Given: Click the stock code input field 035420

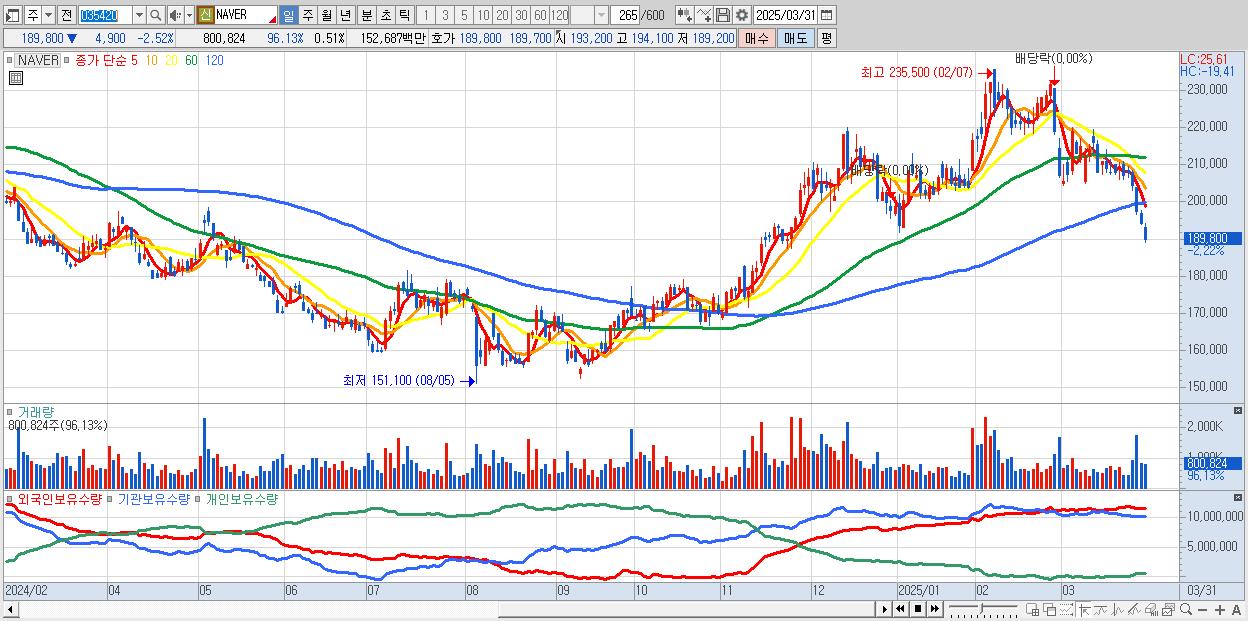Looking at the screenshot, I should pyautogui.click(x=104, y=15).
